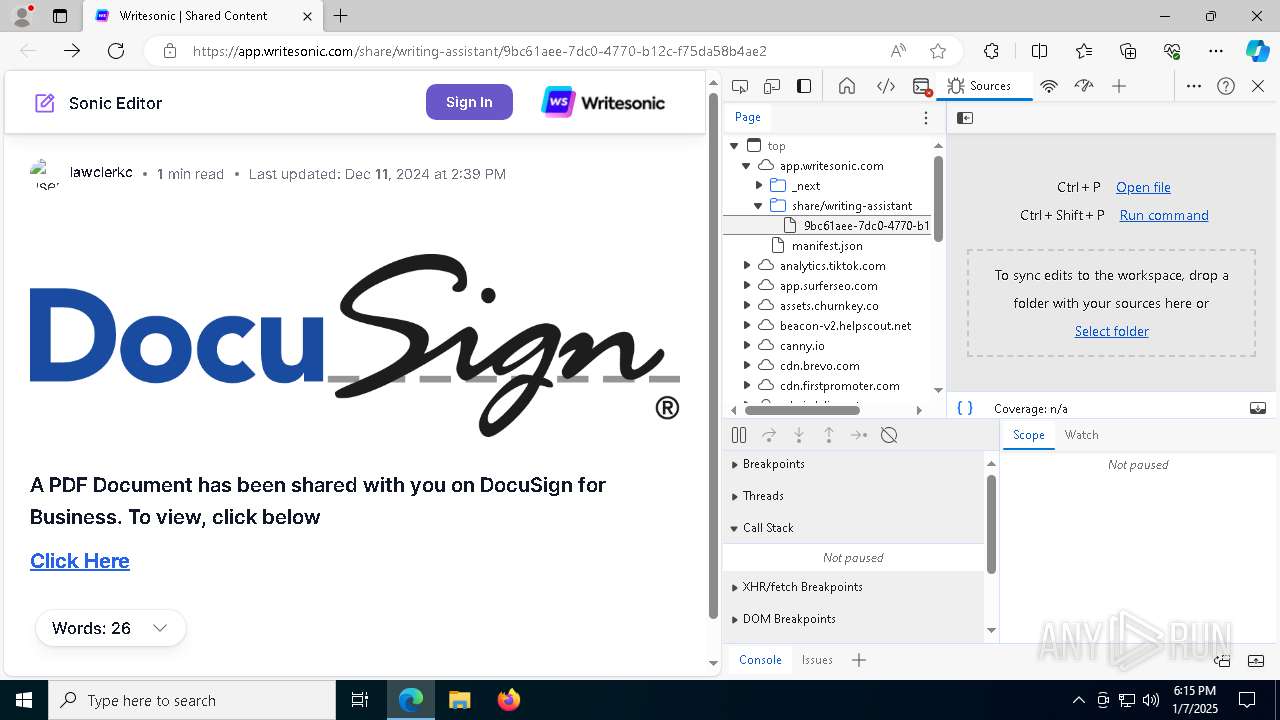Expand the XHR/fetch Breakpoints section
The height and width of the screenshot is (720, 1280).
pyautogui.click(x=855, y=587)
